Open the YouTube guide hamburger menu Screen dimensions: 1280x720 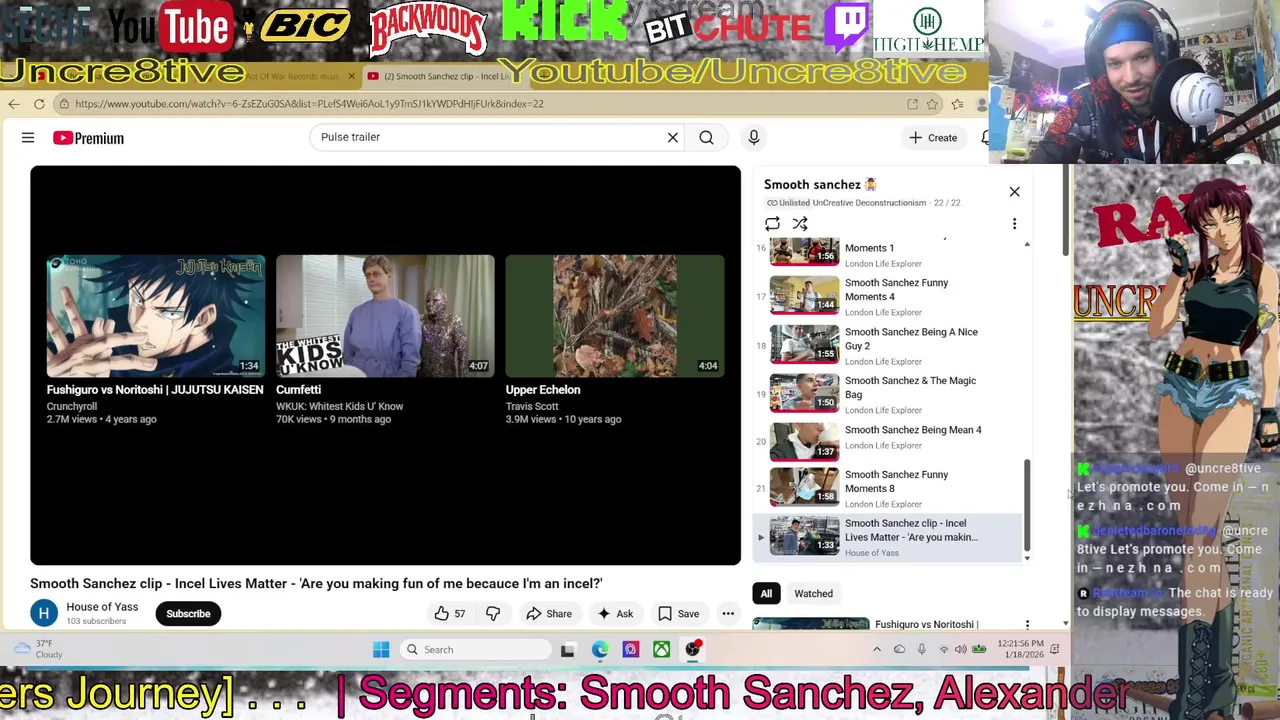(x=28, y=138)
